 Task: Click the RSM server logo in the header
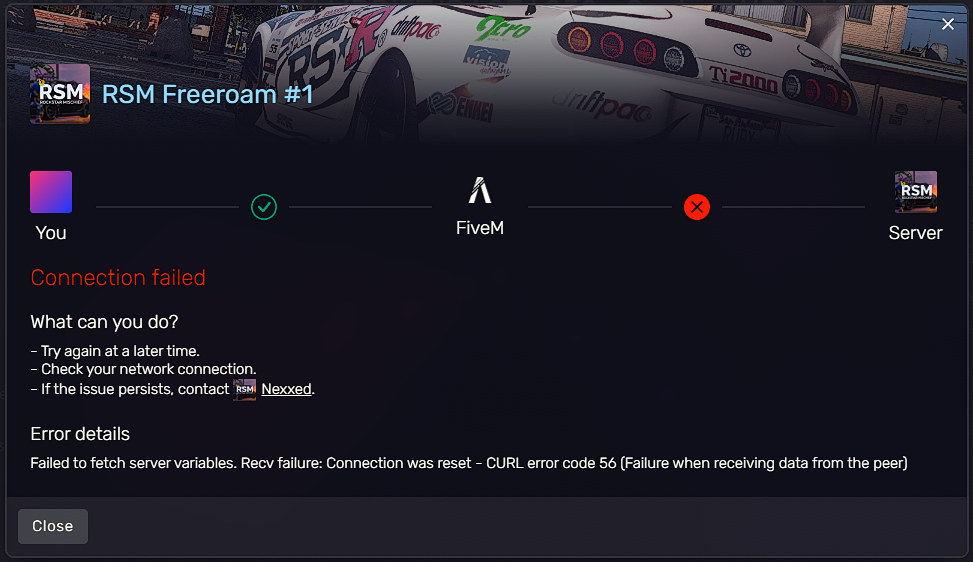coord(60,94)
